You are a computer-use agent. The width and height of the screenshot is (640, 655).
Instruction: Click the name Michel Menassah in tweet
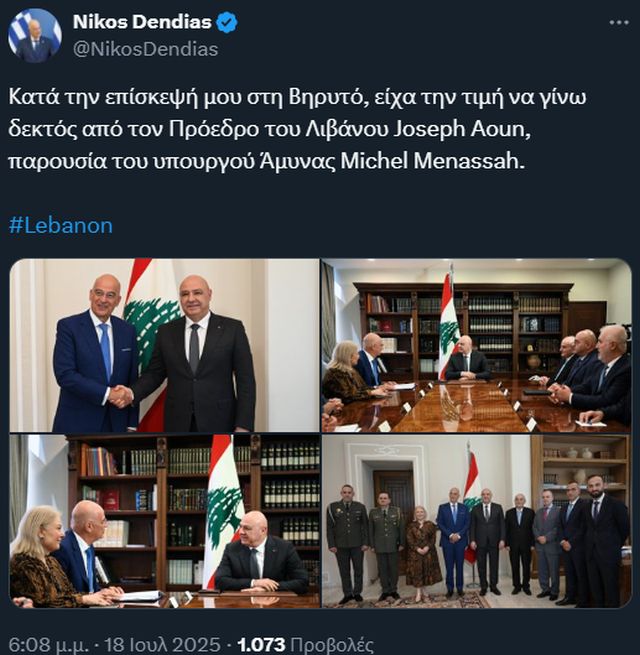click(432, 161)
